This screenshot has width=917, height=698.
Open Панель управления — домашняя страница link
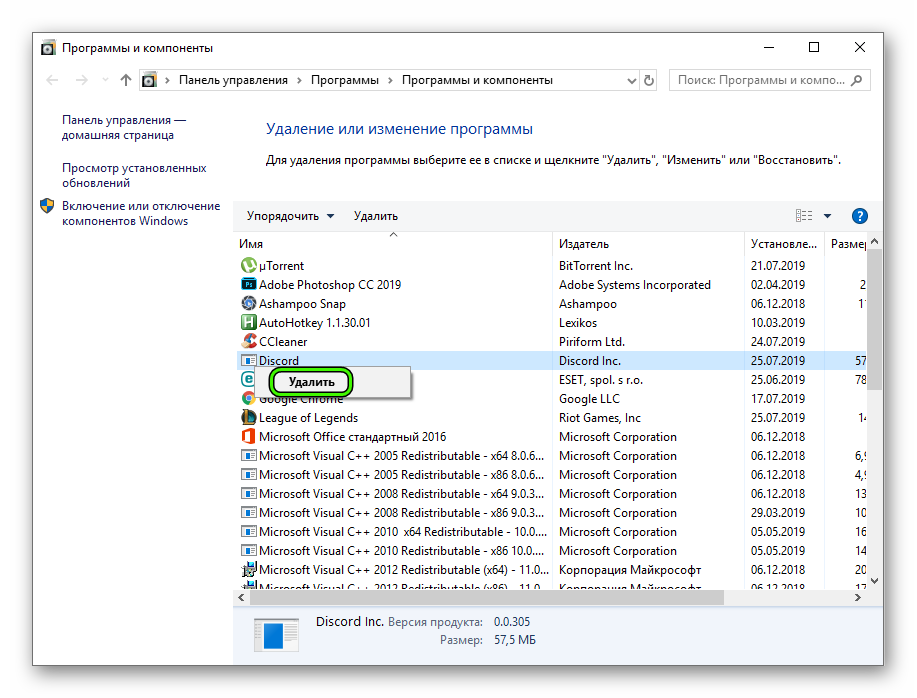(123, 127)
